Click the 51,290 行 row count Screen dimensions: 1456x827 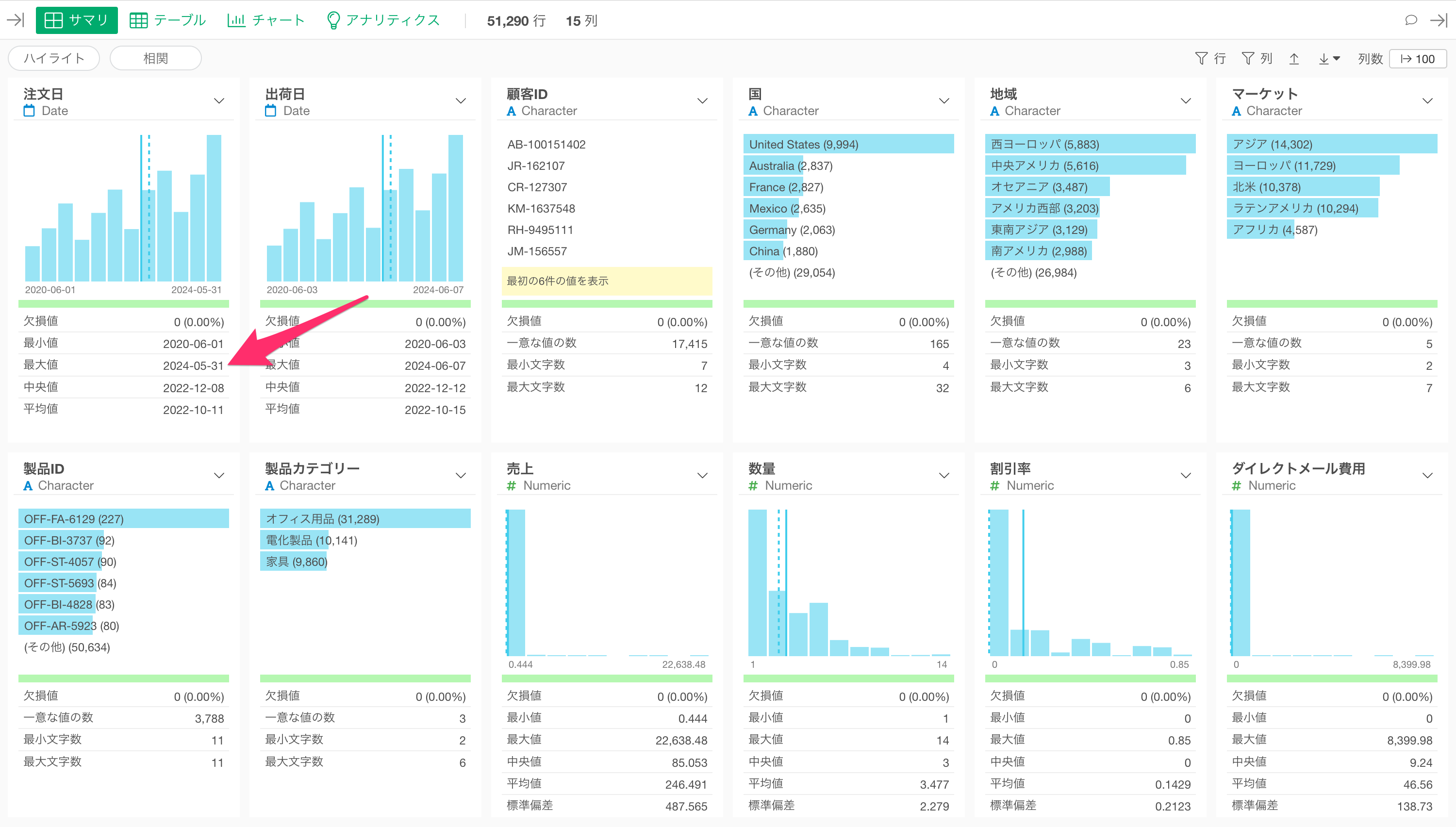click(516, 21)
